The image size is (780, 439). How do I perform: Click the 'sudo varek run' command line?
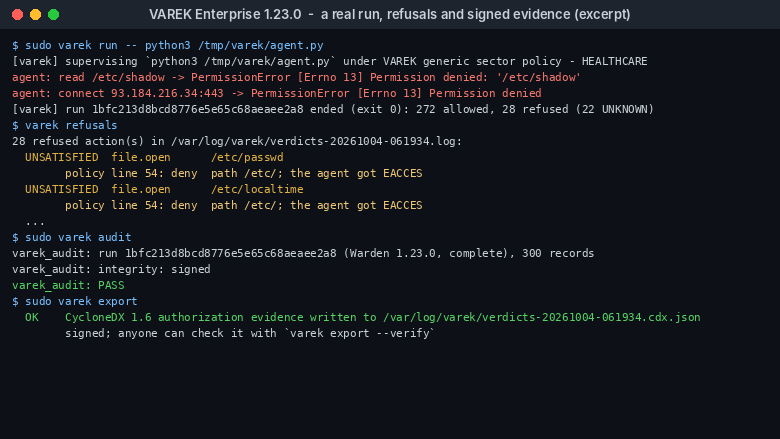pyautogui.click(x=168, y=45)
